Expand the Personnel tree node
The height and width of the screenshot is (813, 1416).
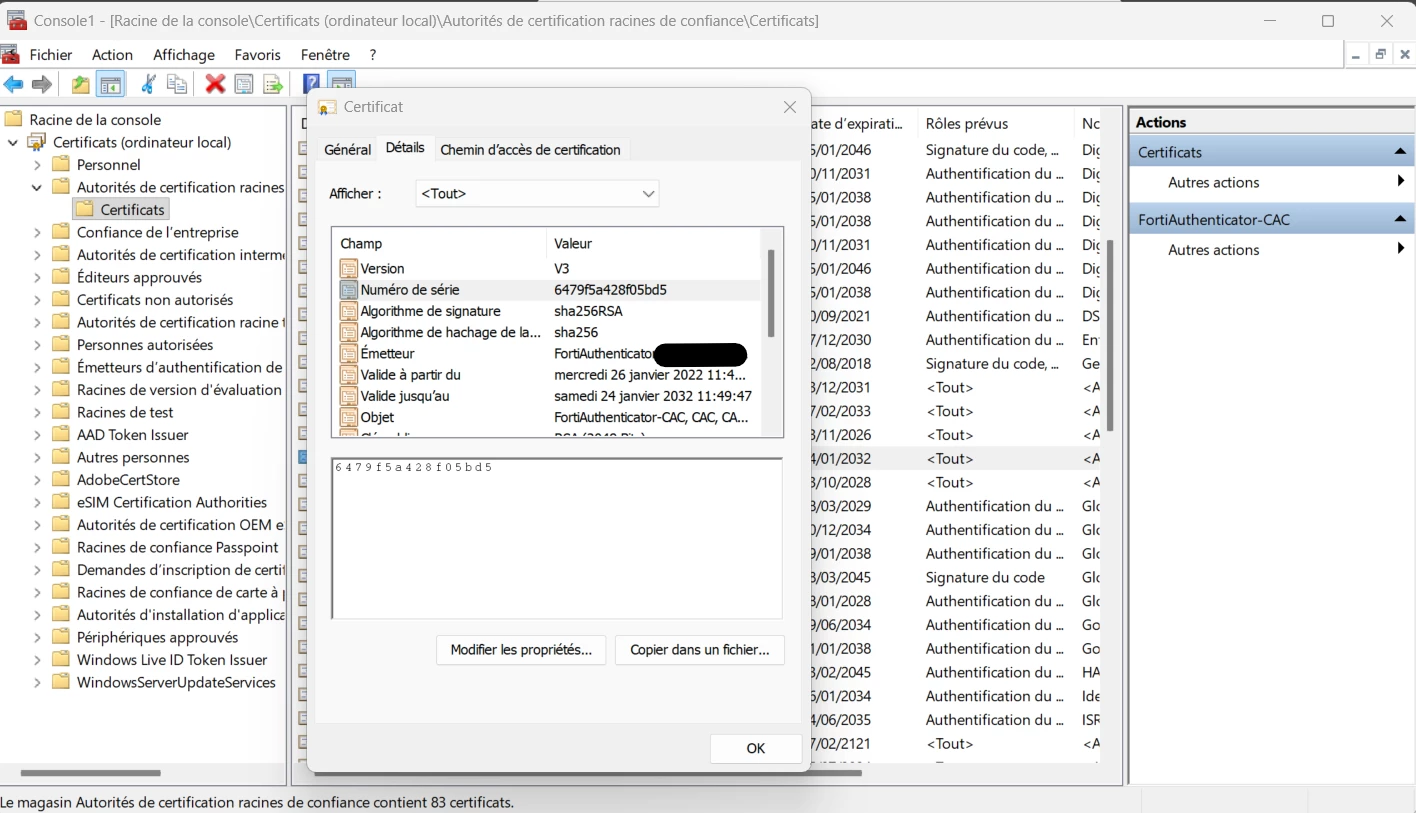[x=37, y=164]
